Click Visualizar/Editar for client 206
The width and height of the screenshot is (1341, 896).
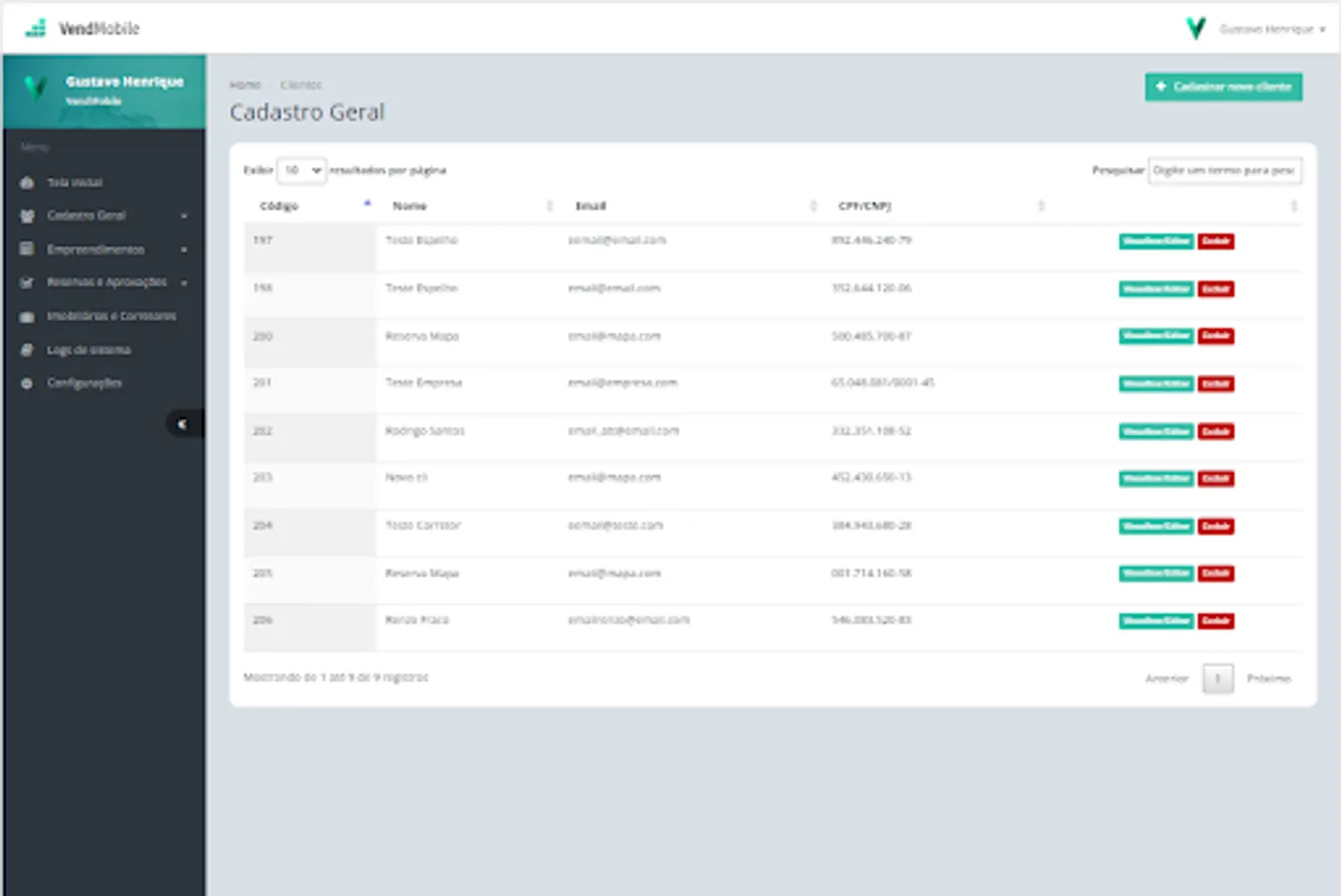coord(1156,621)
